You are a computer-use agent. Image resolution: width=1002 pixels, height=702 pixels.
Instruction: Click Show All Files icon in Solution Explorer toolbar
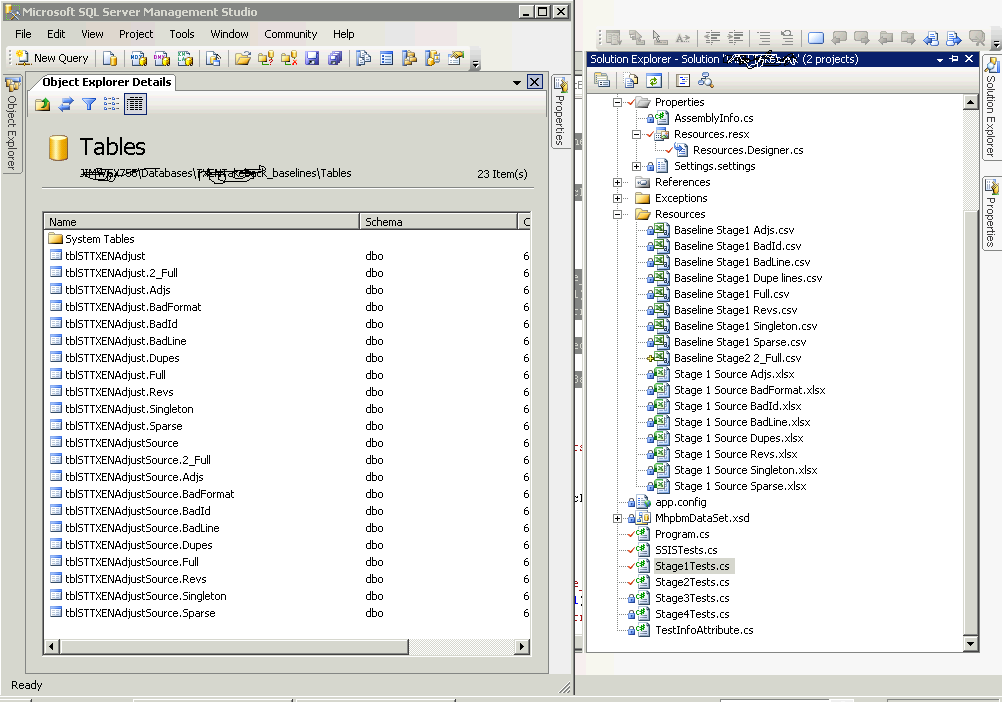631,80
